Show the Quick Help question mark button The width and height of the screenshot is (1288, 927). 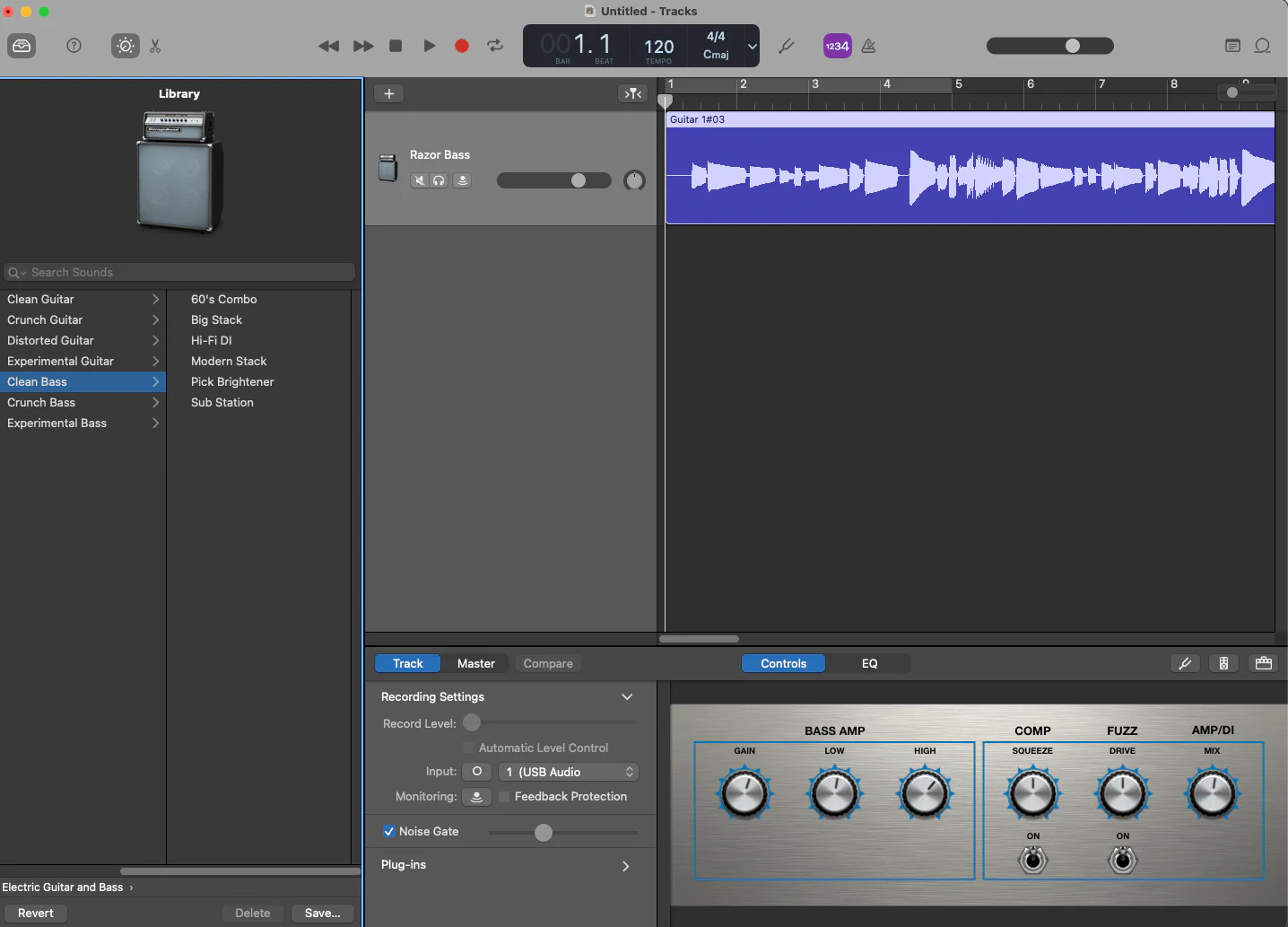(74, 46)
